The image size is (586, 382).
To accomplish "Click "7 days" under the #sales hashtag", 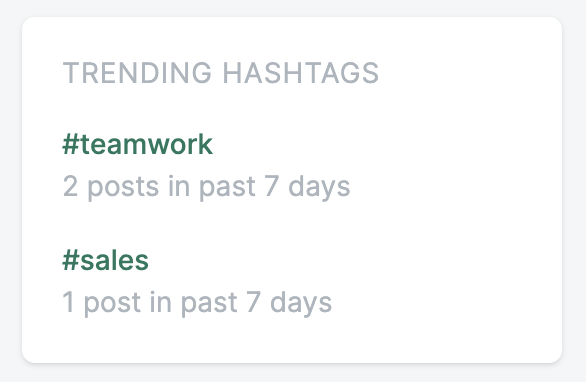I will tap(289, 302).
